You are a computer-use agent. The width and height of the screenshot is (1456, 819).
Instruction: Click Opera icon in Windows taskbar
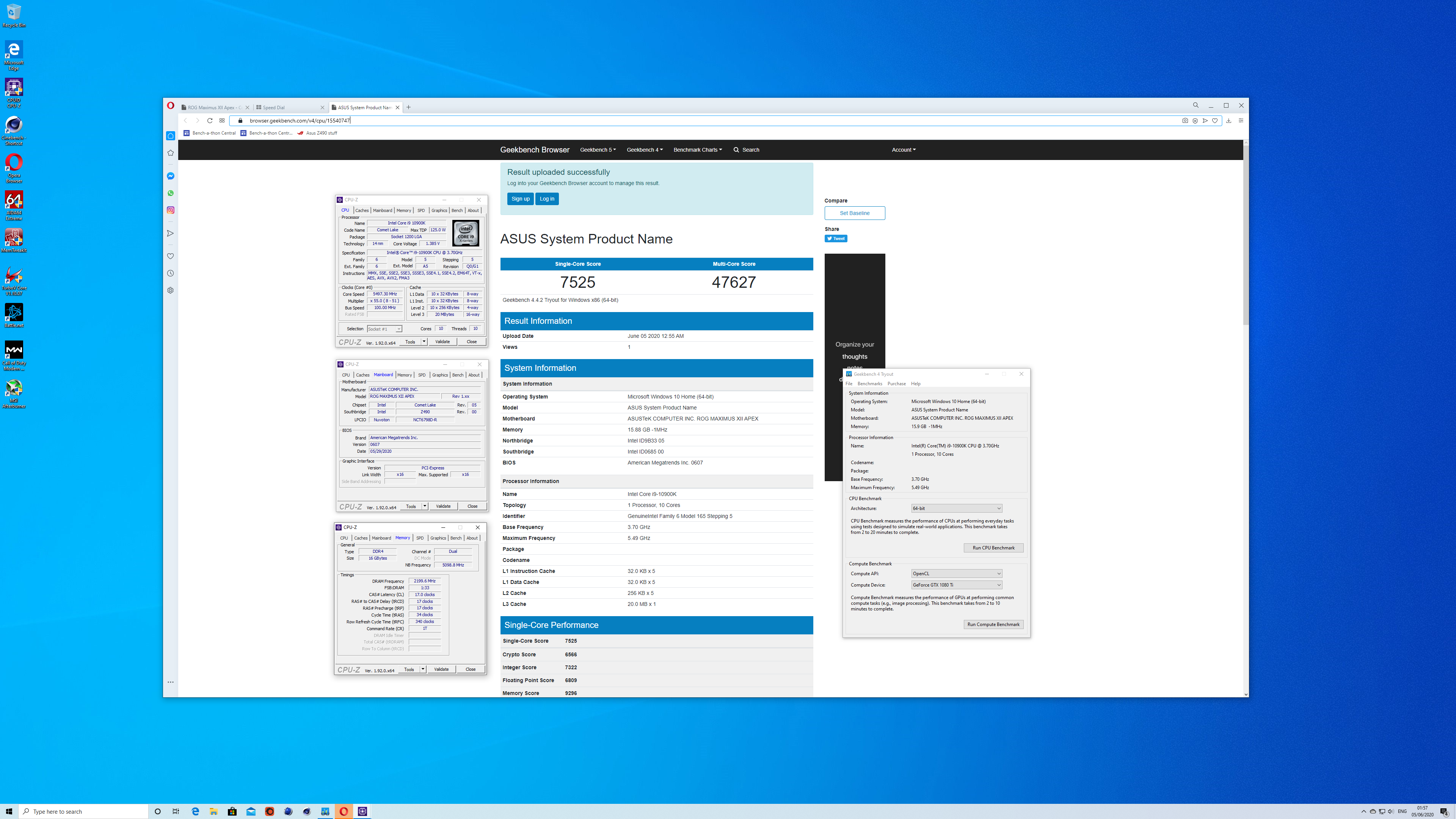point(344,811)
